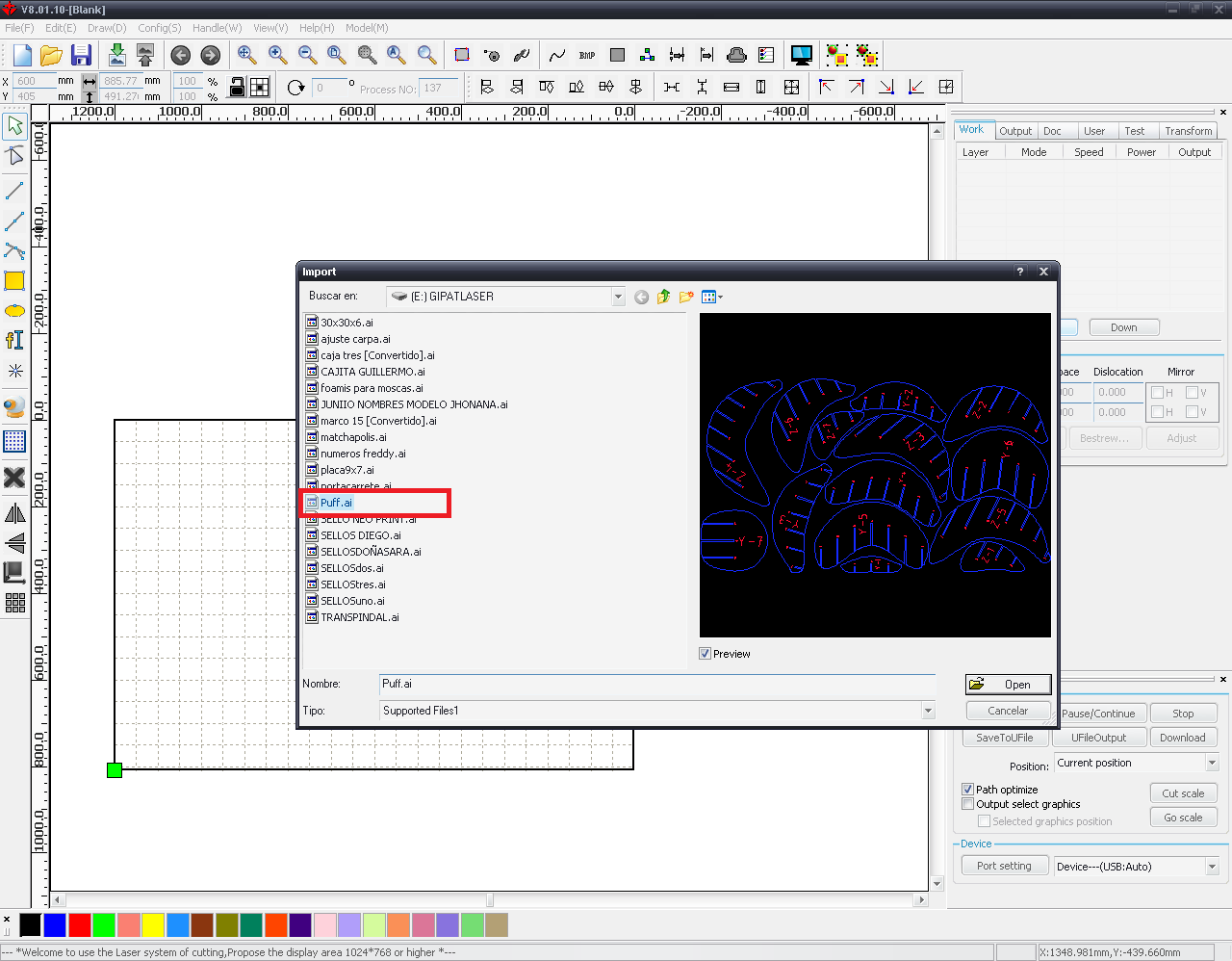Click the drawing preview thumbnail
The width and height of the screenshot is (1232, 961).
pos(875,475)
